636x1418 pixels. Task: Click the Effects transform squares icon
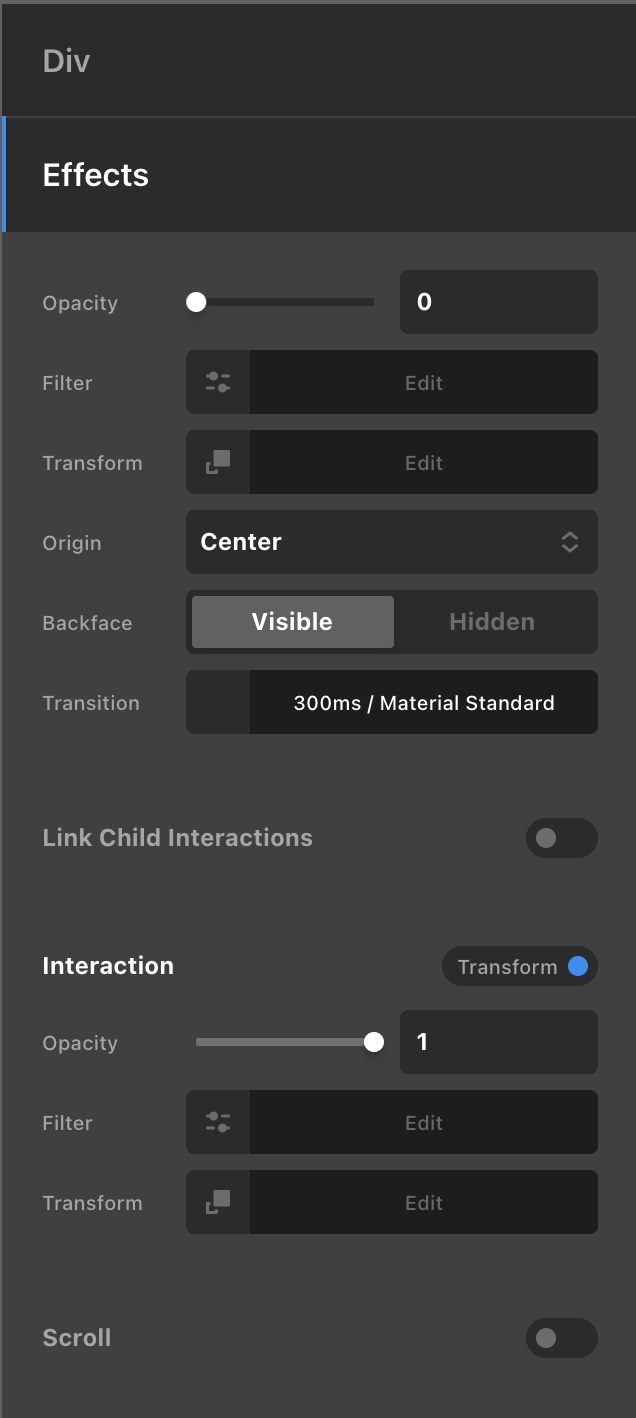tap(218, 462)
